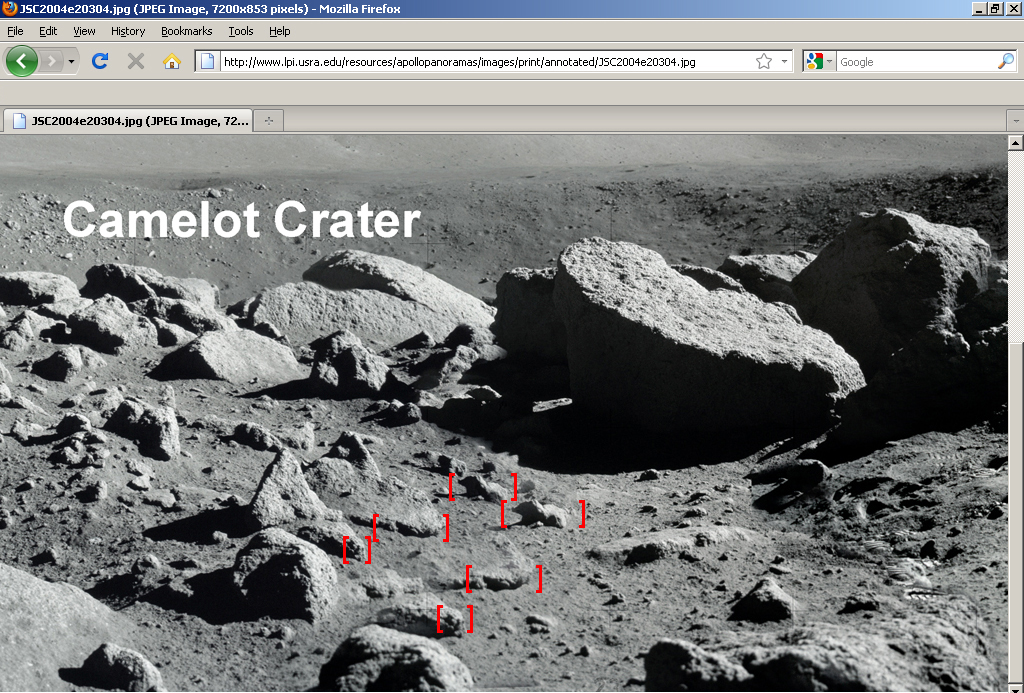Close the Firefox window

tap(1012, 8)
